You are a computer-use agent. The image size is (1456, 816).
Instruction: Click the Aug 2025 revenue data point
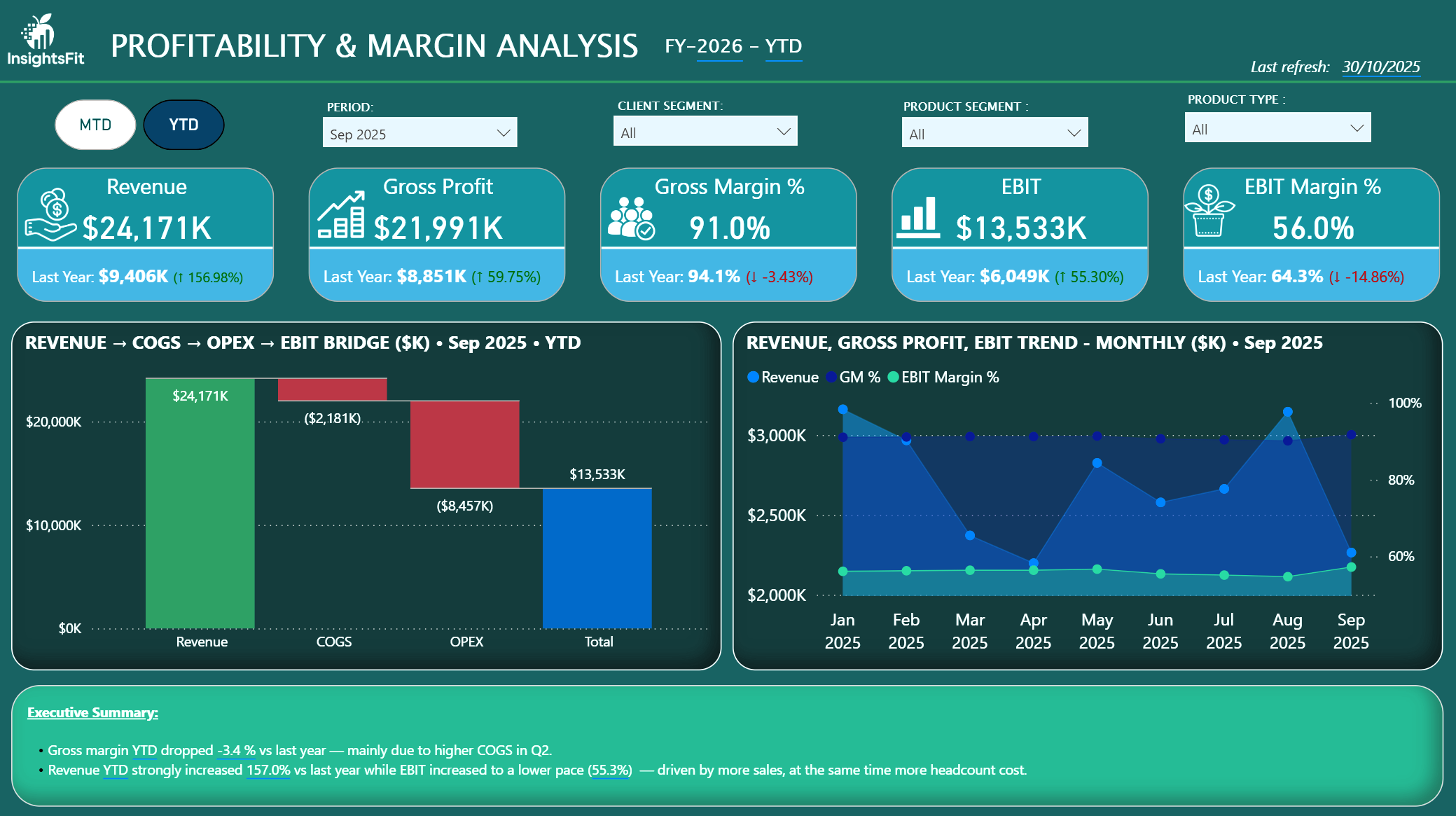[x=1287, y=412]
